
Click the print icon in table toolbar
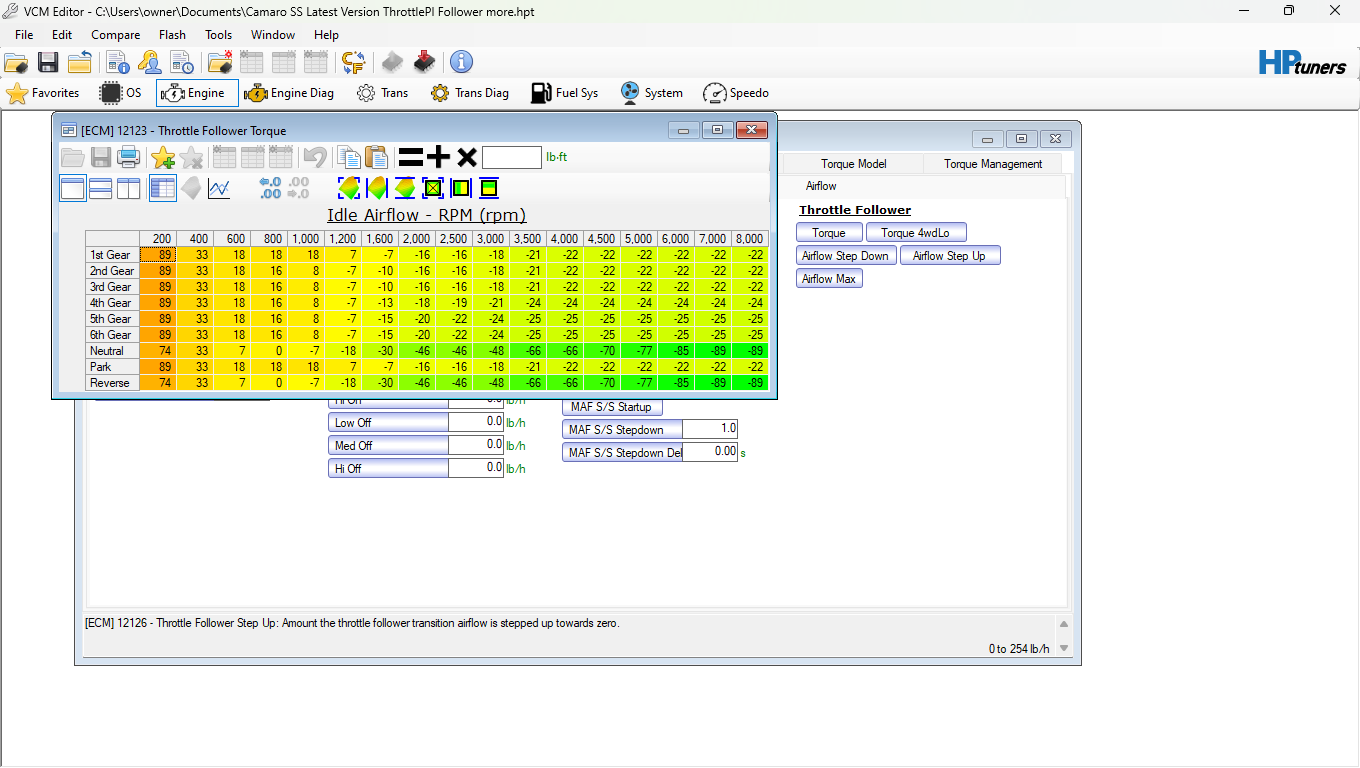[x=128, y=157]
